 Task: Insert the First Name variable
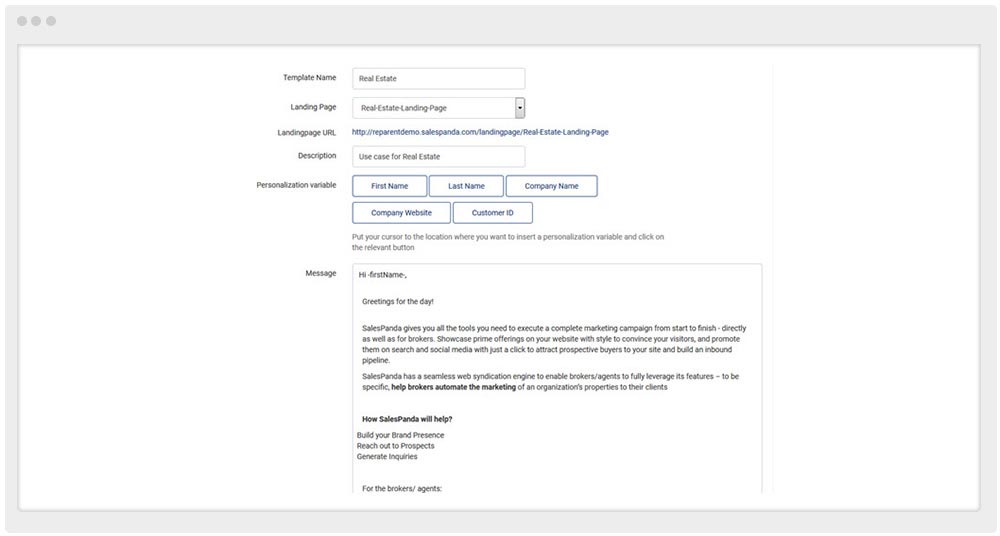coord(390,186)
